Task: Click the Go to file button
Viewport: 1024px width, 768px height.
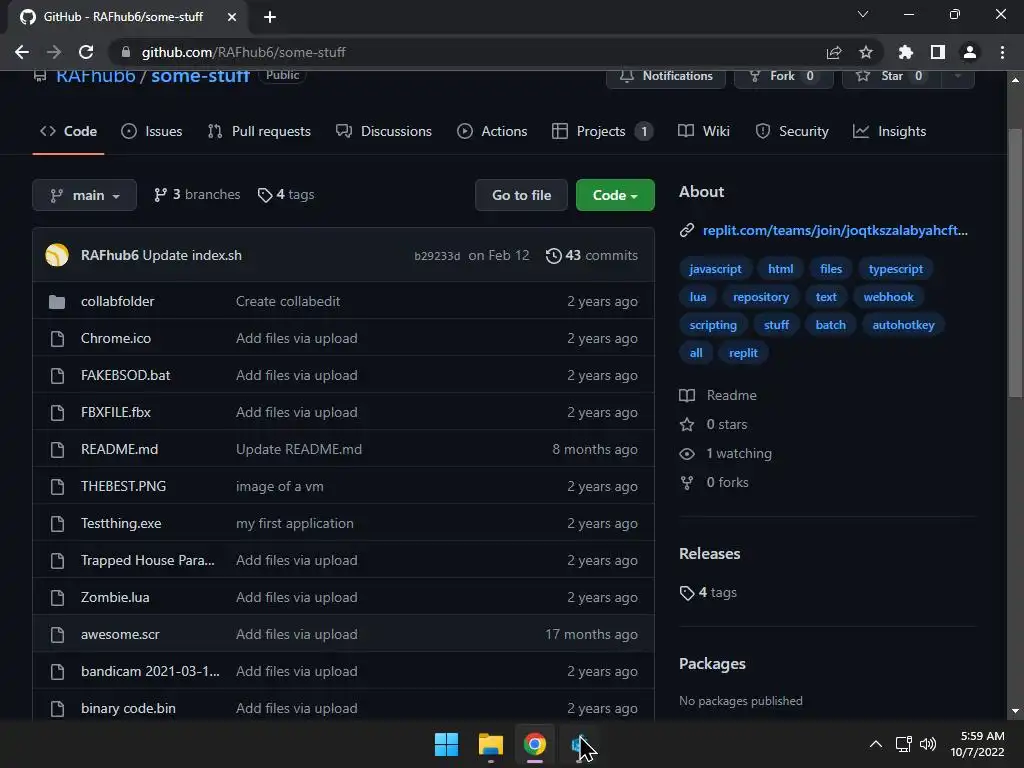Action: click(x=521, y=195)
